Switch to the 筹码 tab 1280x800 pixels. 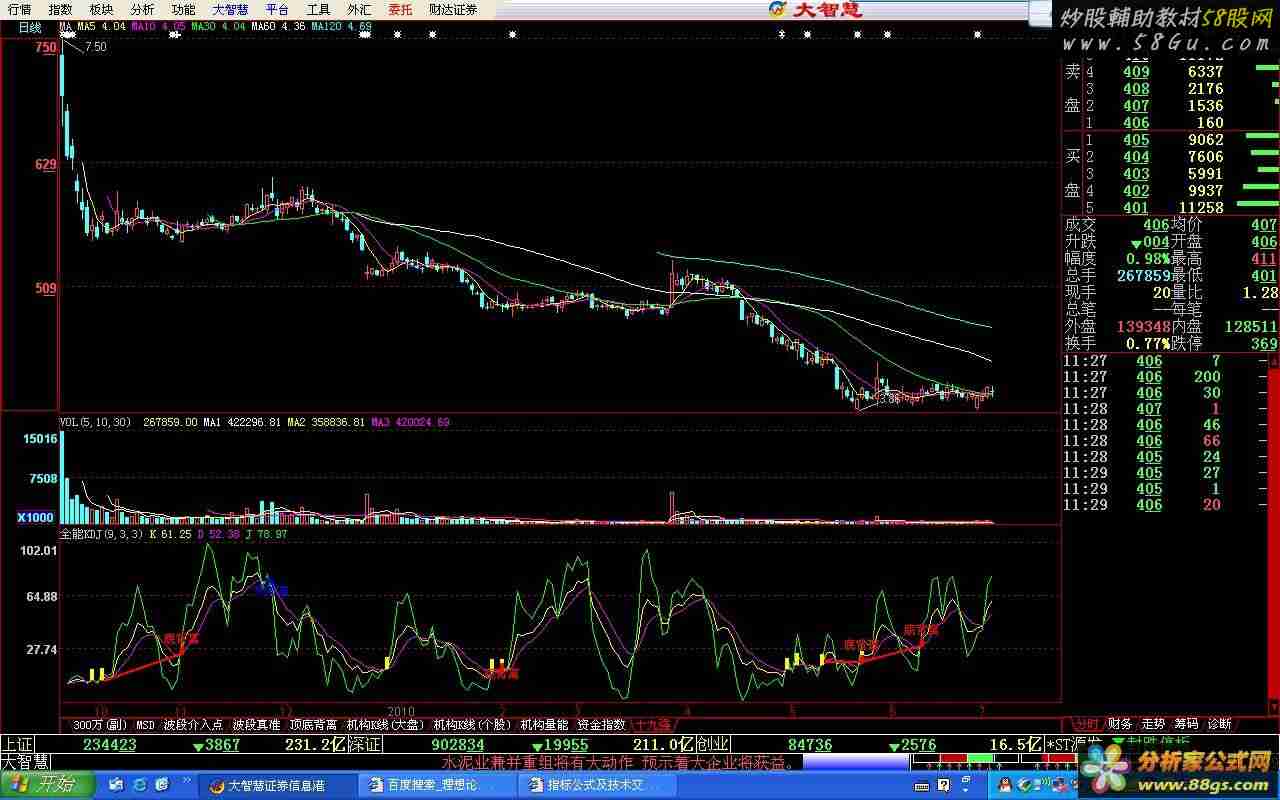(x=1186, y=724)
